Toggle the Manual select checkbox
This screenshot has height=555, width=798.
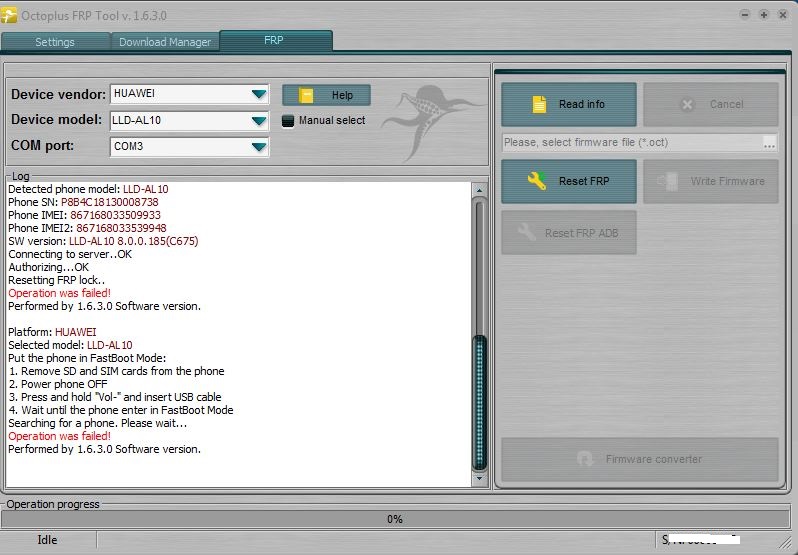click(288, 121)
